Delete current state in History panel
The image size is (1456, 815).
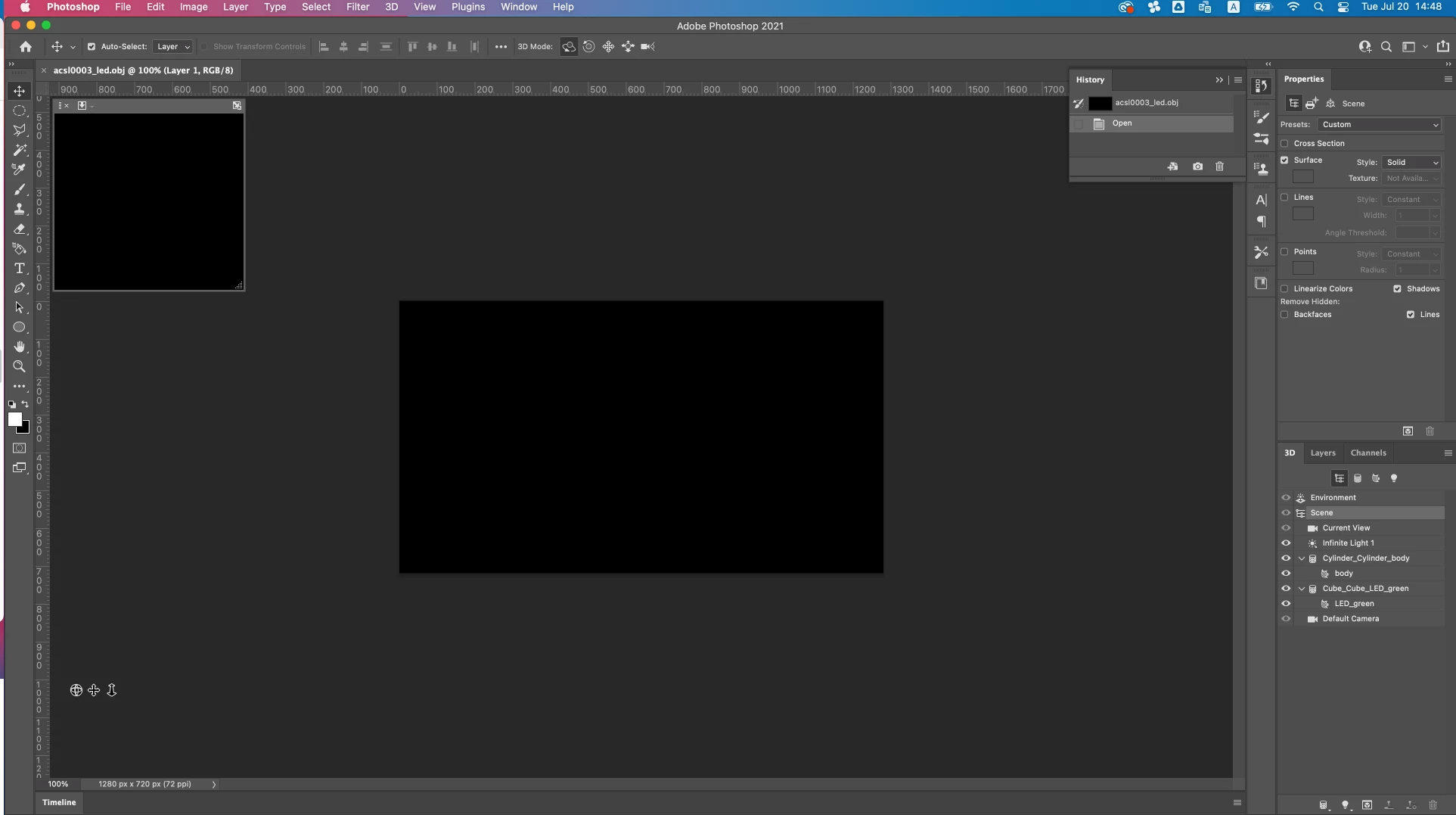tap(1219, 166)
